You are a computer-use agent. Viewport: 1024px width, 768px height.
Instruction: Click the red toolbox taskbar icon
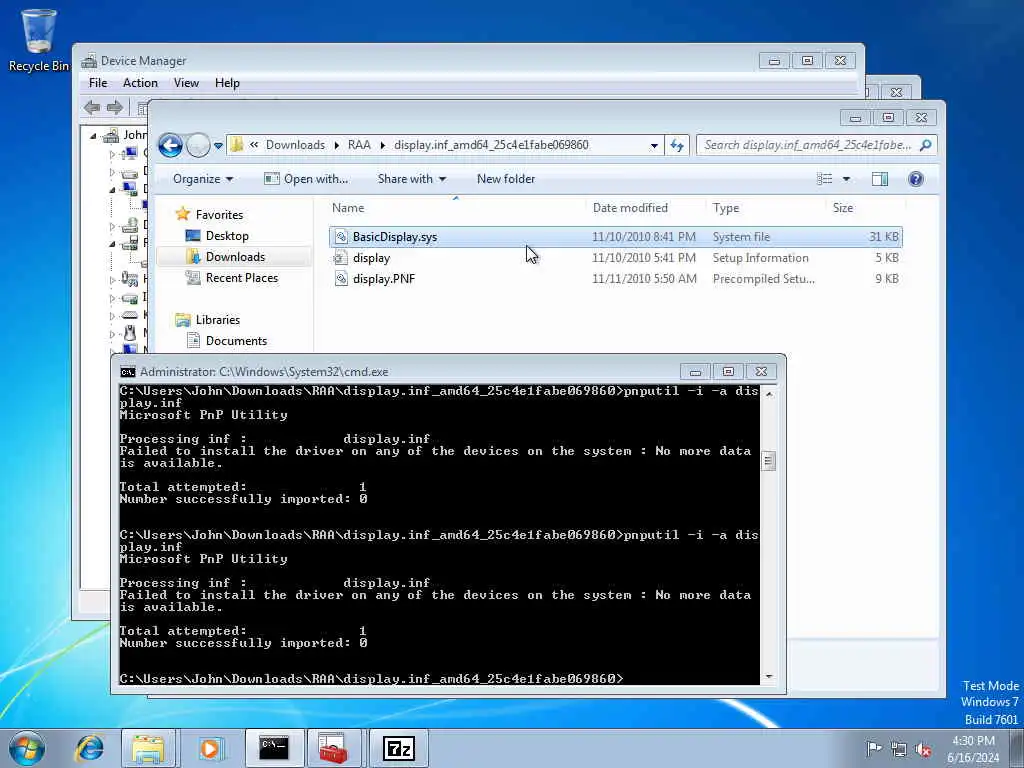click(334, 748)
